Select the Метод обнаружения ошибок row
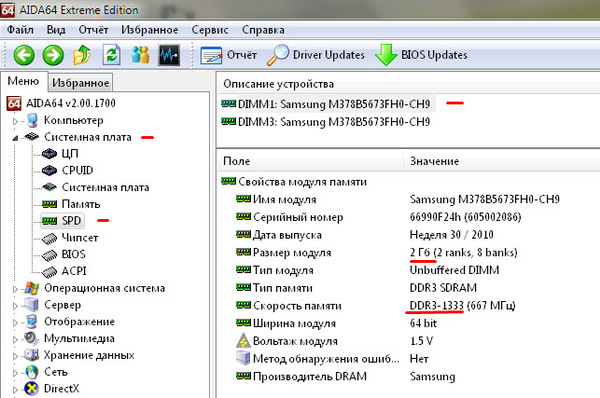The width and height of the screenshot is (600, 398). click(x=333, y=359)
